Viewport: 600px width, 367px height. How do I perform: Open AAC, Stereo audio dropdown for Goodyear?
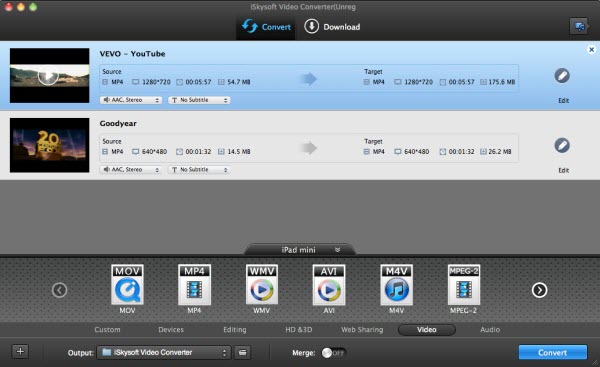click(131, 170)
